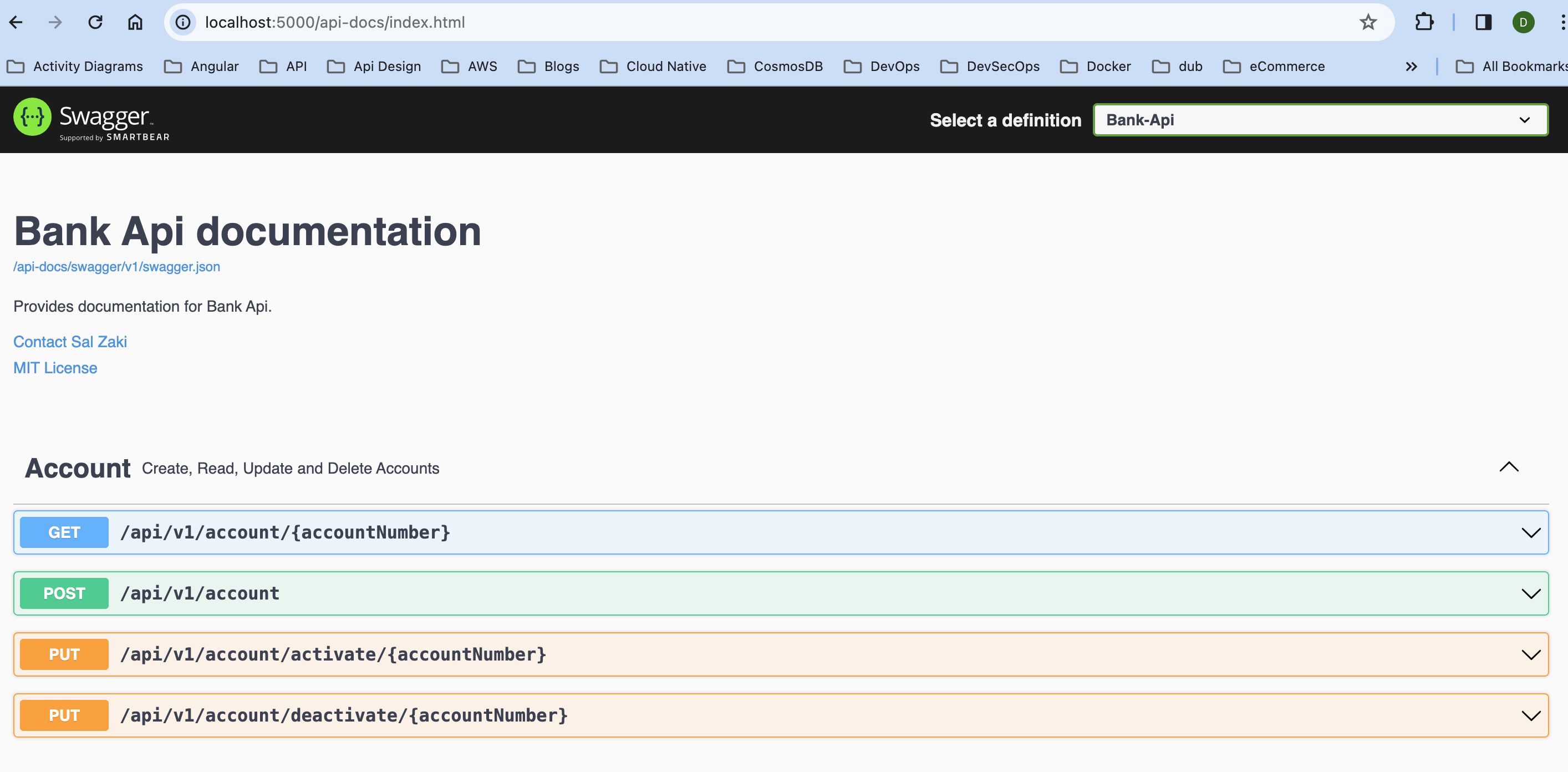Open the MIT License link

55,368
